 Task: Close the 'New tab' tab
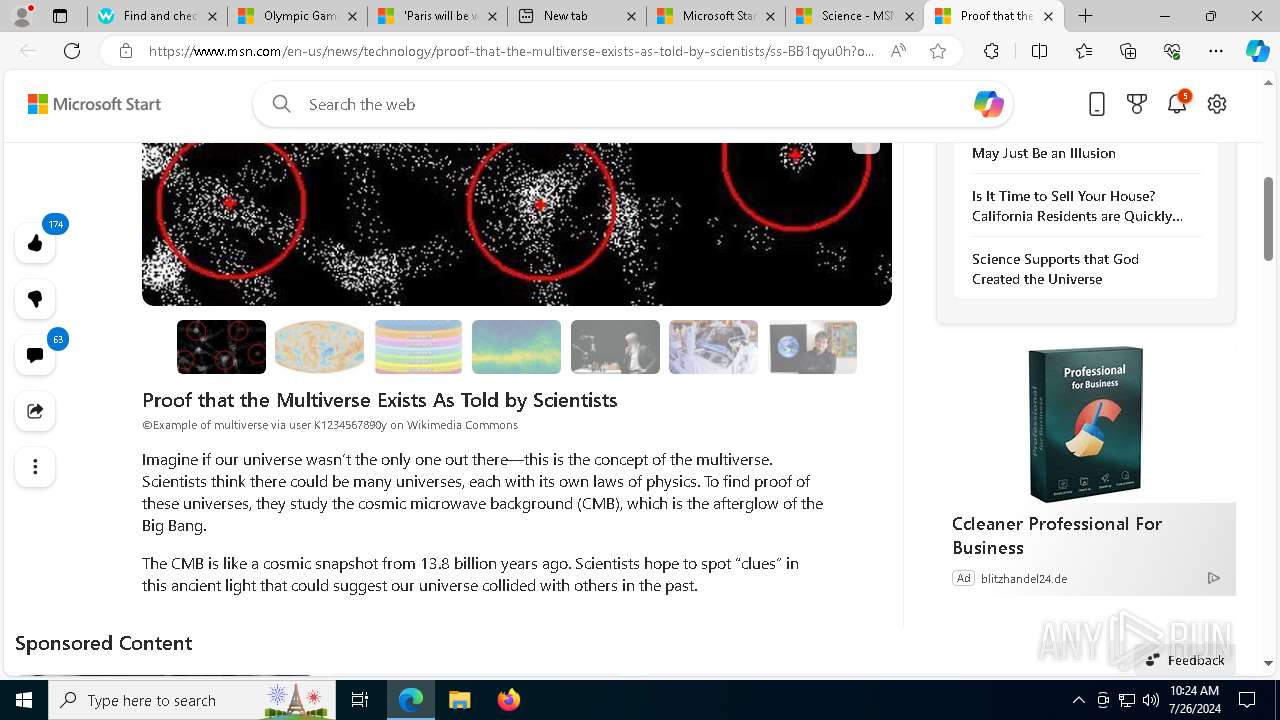click(x=630, y=16)
